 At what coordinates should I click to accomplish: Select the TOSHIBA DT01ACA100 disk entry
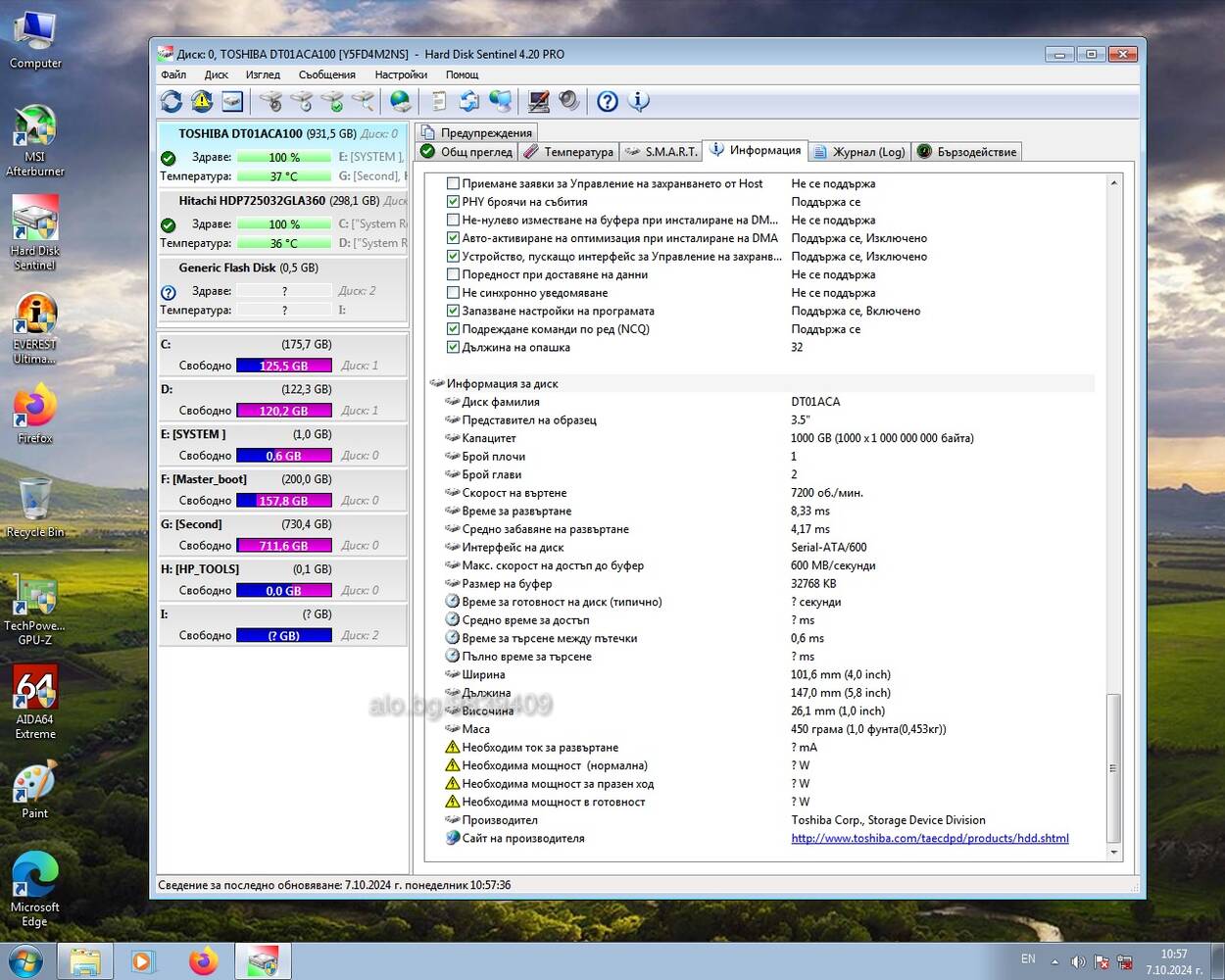[282, 153]
